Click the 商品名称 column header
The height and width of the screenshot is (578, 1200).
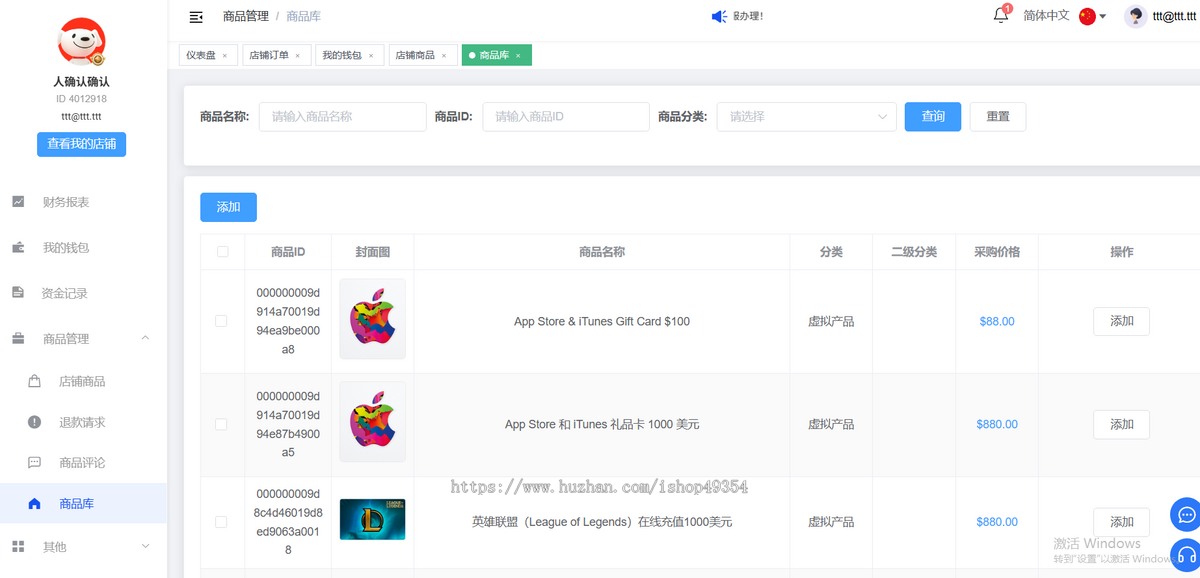tap(602, 252)
